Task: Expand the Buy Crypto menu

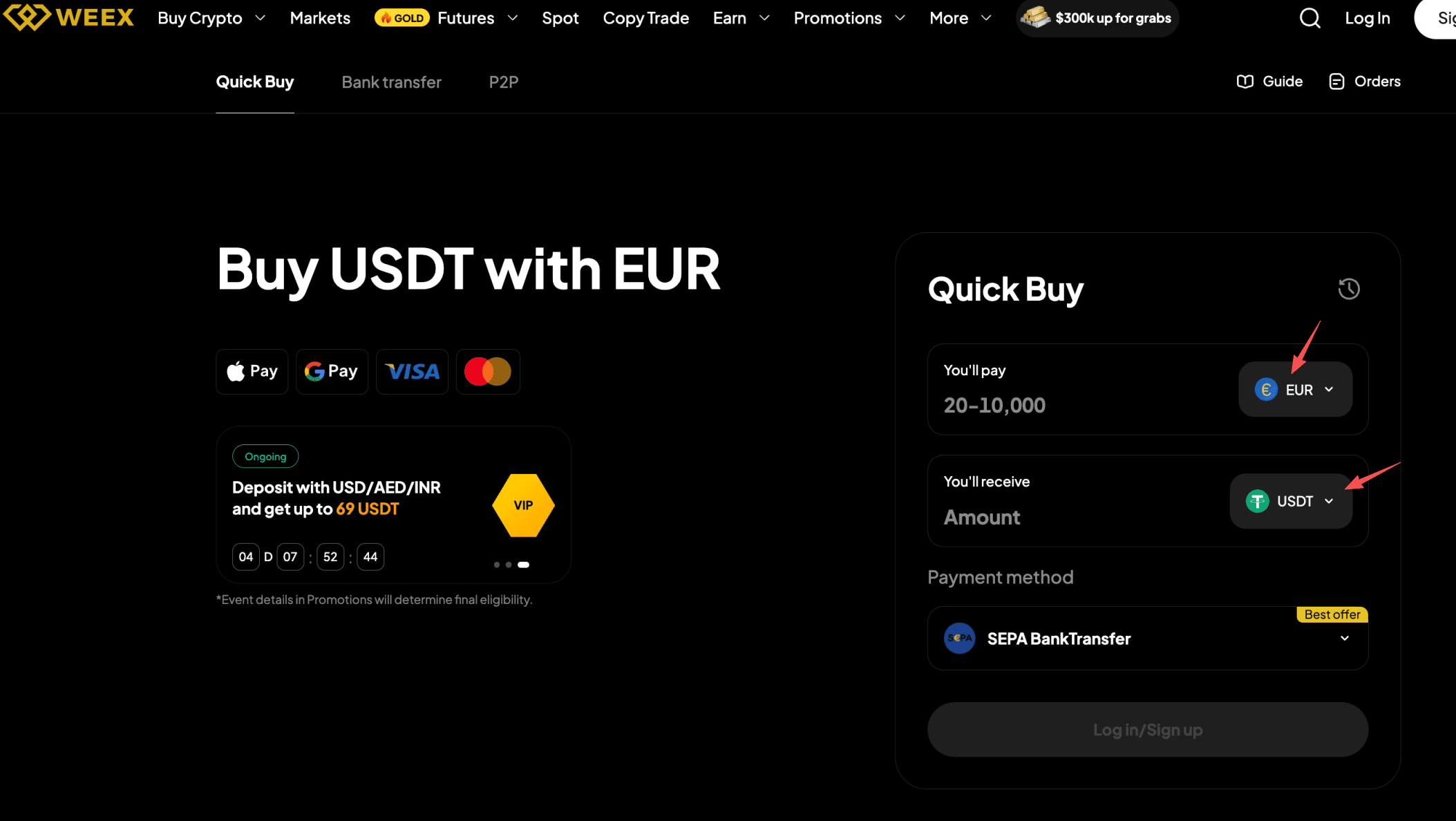Action: 211,18
